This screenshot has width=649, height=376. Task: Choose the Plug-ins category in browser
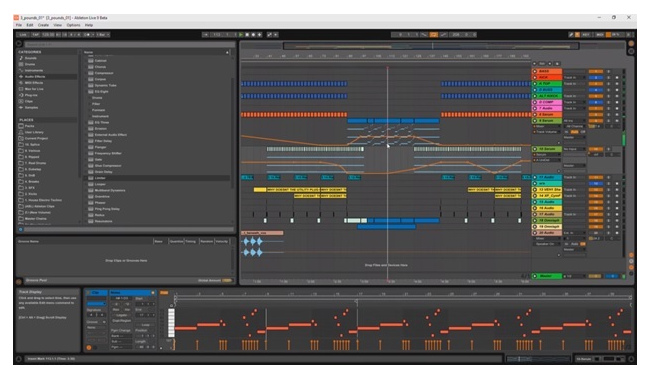tap(31, 95)
